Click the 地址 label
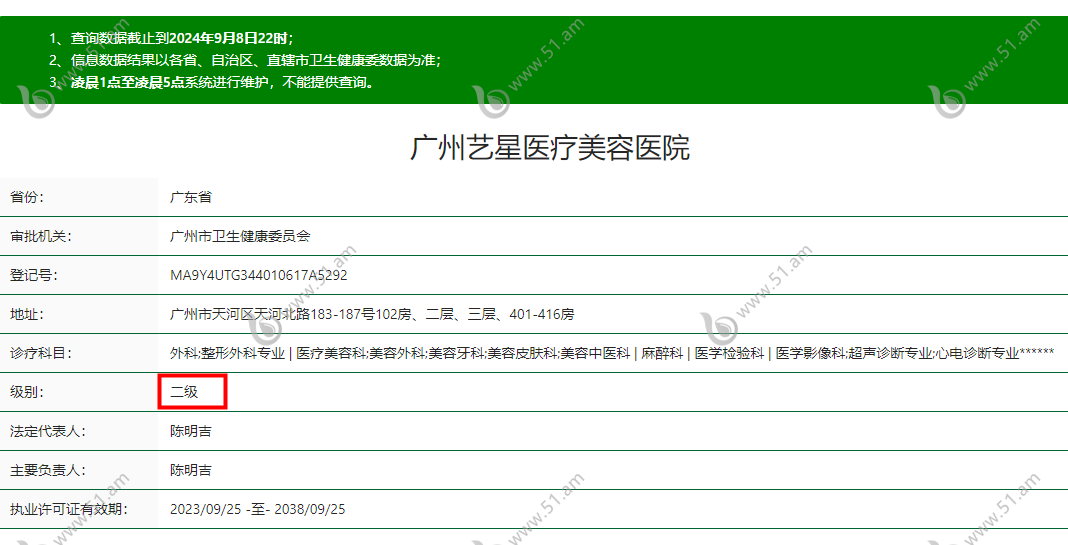 tap(27, 314)
